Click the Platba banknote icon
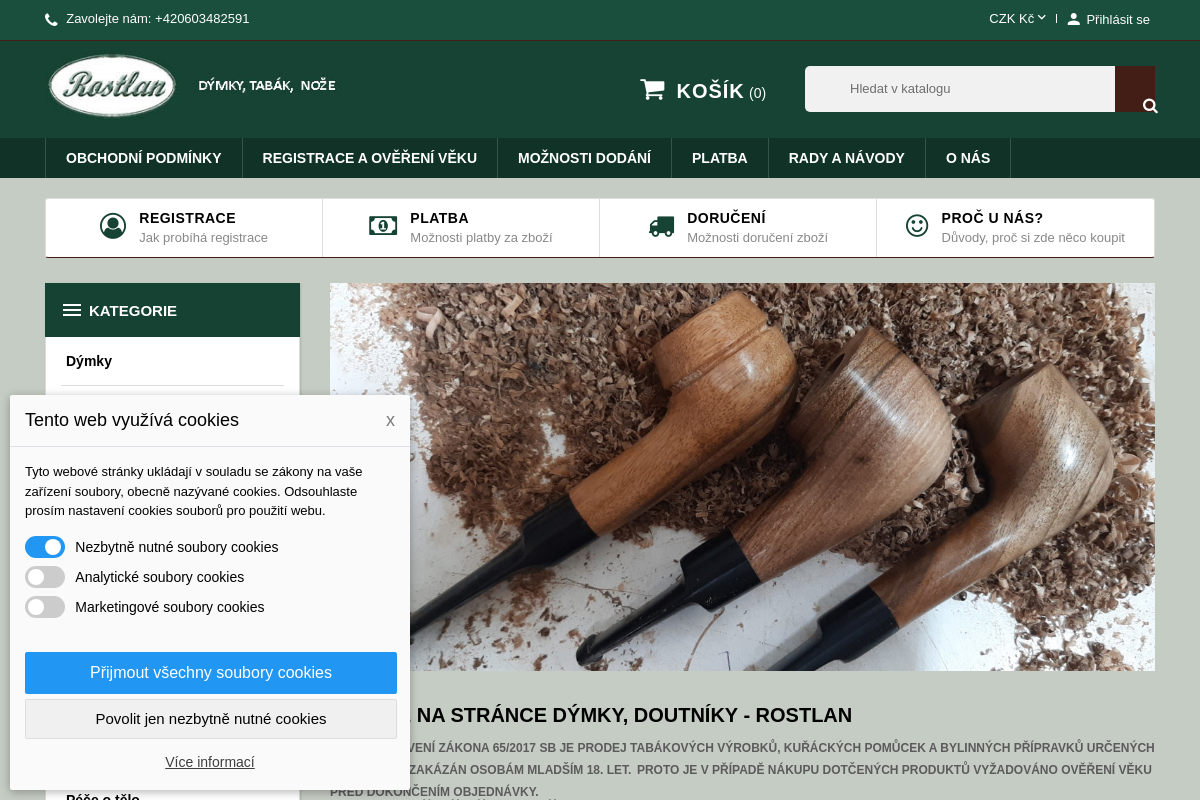1200x800 pixels. coord(383,226)
